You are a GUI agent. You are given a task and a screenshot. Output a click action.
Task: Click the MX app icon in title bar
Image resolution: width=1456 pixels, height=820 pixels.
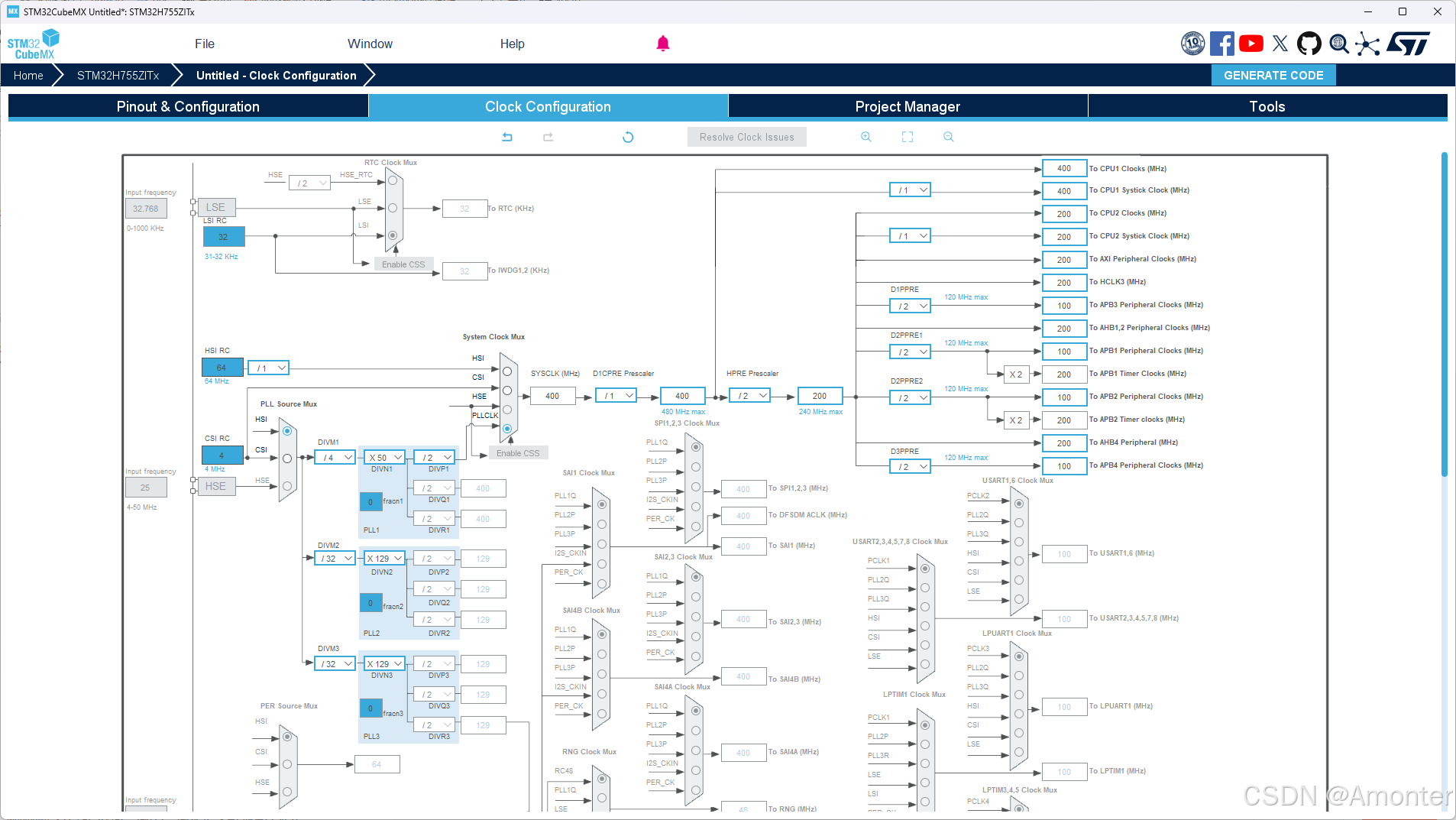click(x=13, y=11)
